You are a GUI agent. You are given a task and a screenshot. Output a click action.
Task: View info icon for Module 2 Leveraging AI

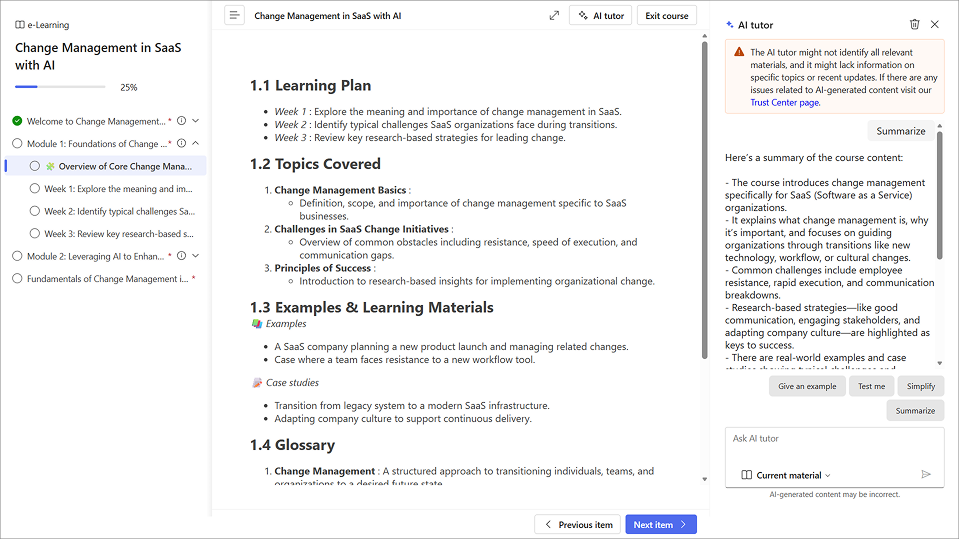[x=181, y=256]
